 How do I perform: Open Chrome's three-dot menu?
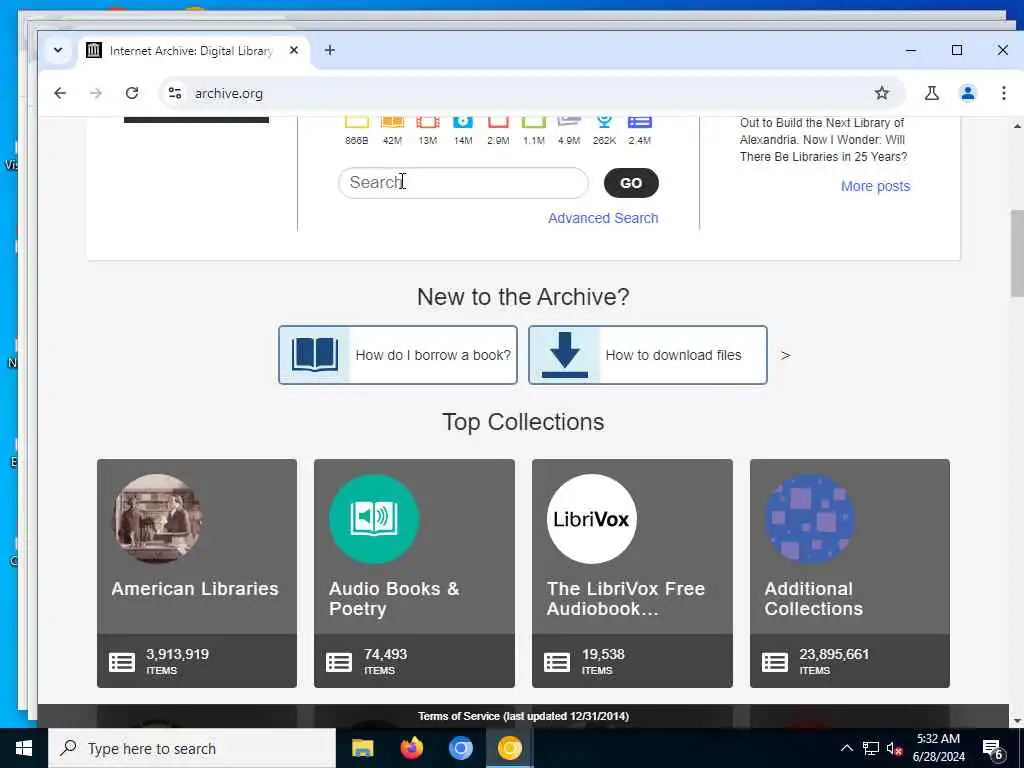[1004, 93]
